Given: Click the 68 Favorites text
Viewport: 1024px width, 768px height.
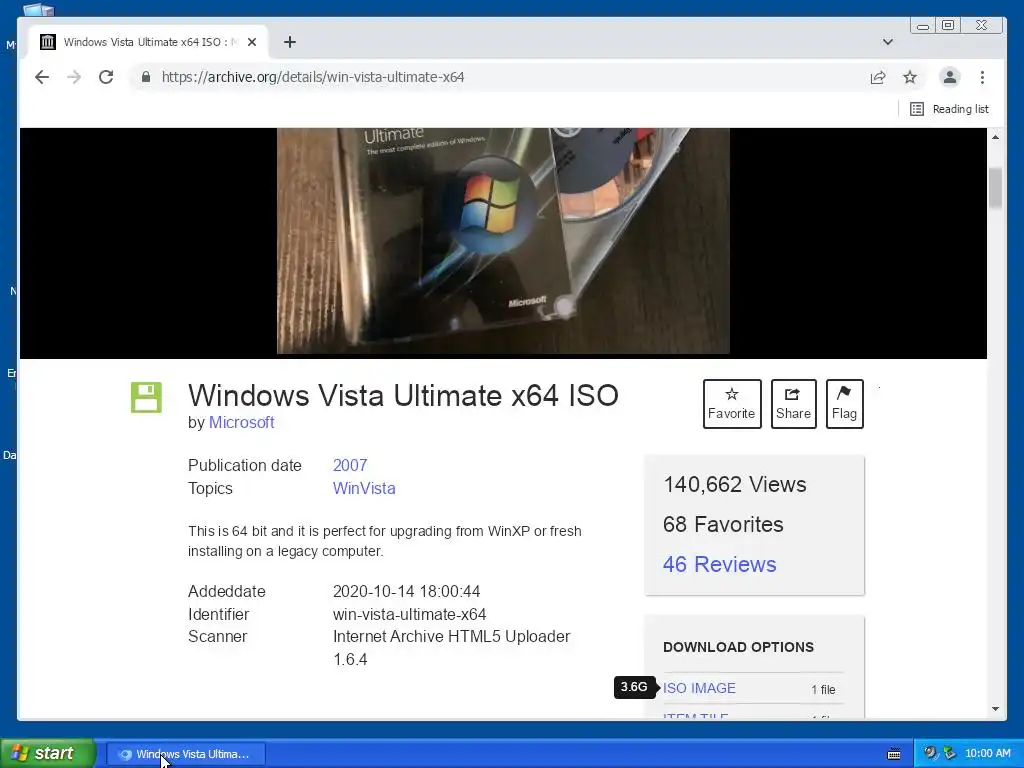Looking at the screenshot, I should [723, 524].
